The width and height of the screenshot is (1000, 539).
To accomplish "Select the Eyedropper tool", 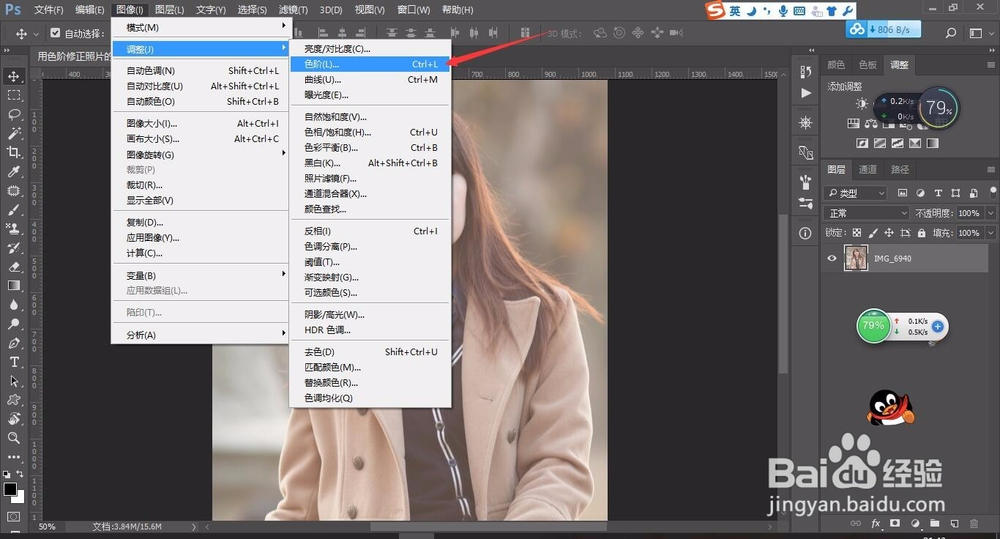I will pyautogui.click(x=13, y=171).
